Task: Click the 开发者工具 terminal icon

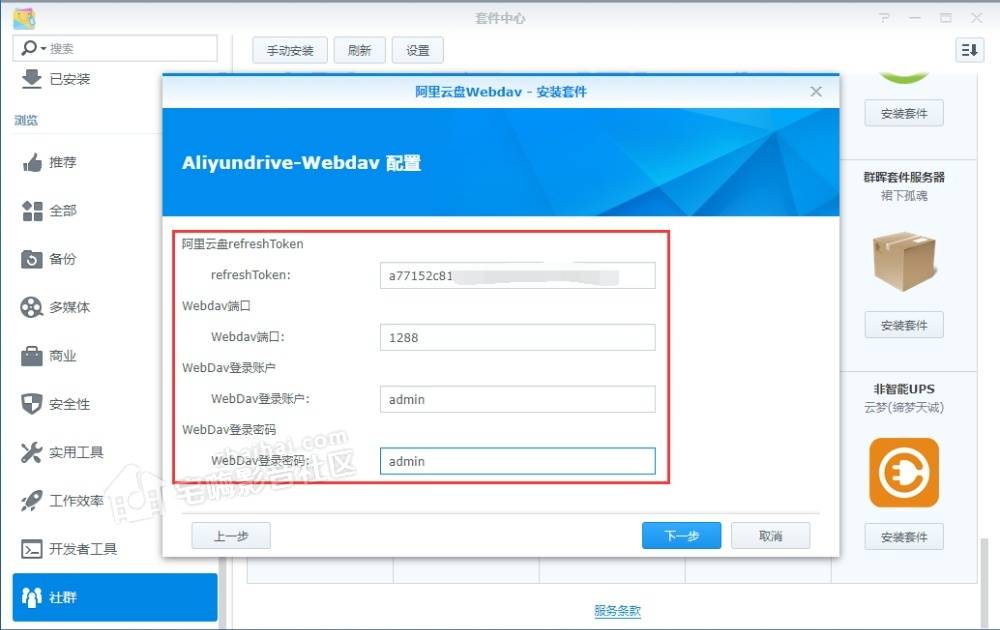Action: (x=31, y=549)
